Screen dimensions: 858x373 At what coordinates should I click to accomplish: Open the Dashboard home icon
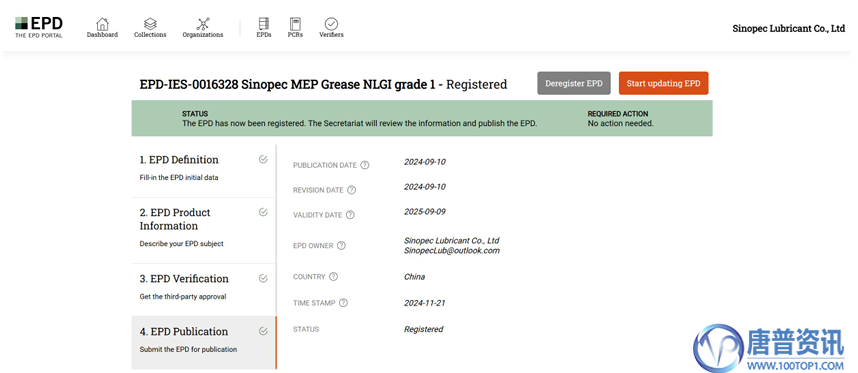click(x=102, y=24)
